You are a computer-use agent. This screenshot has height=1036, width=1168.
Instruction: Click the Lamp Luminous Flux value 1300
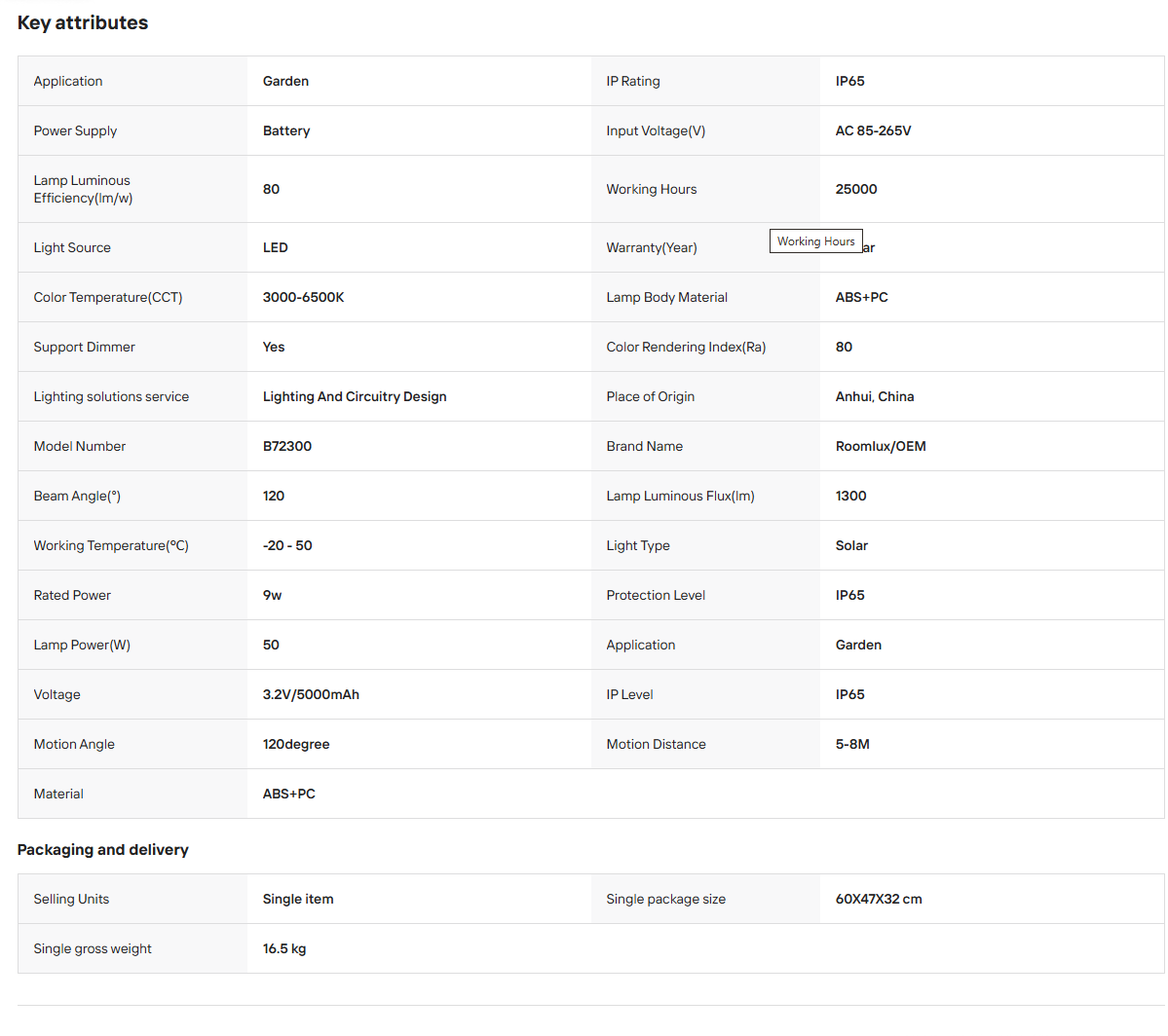tap(850, 496)
